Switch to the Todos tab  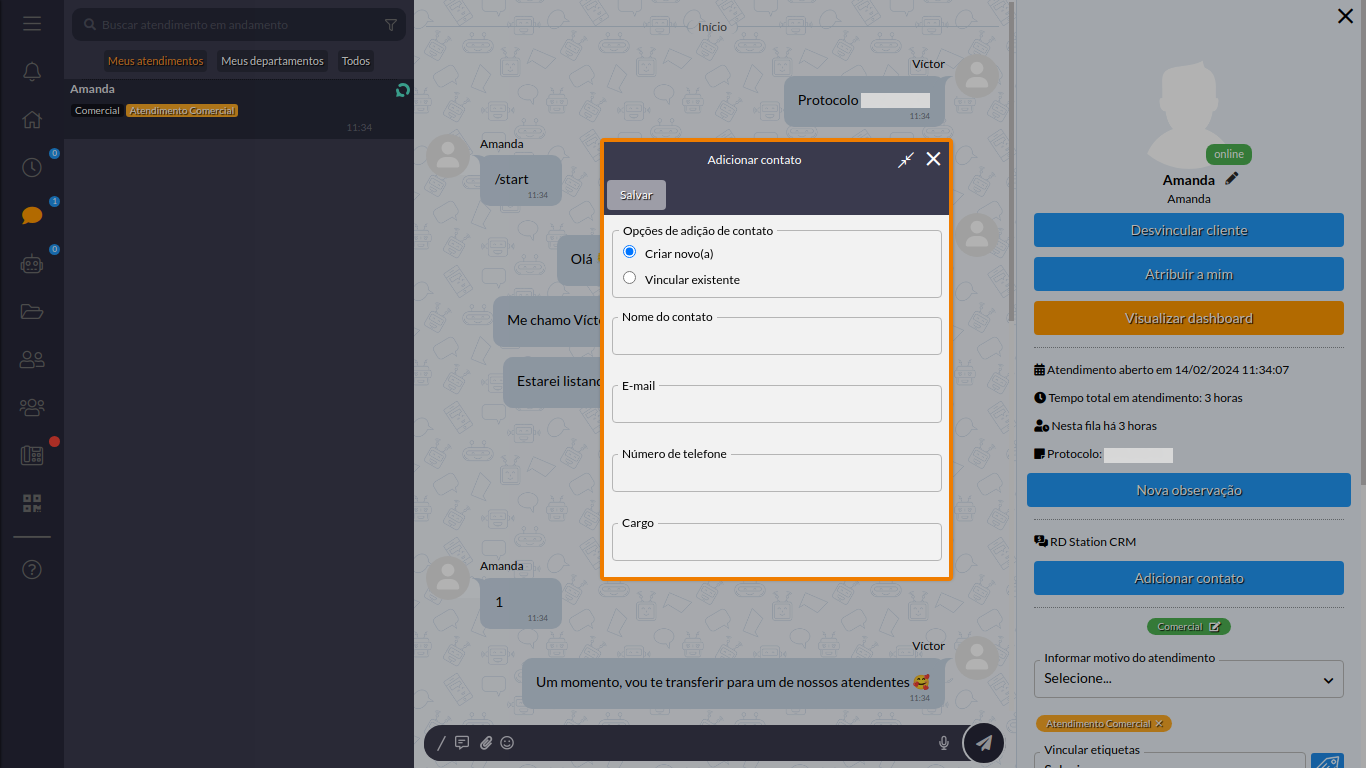[x=356, y=61]
